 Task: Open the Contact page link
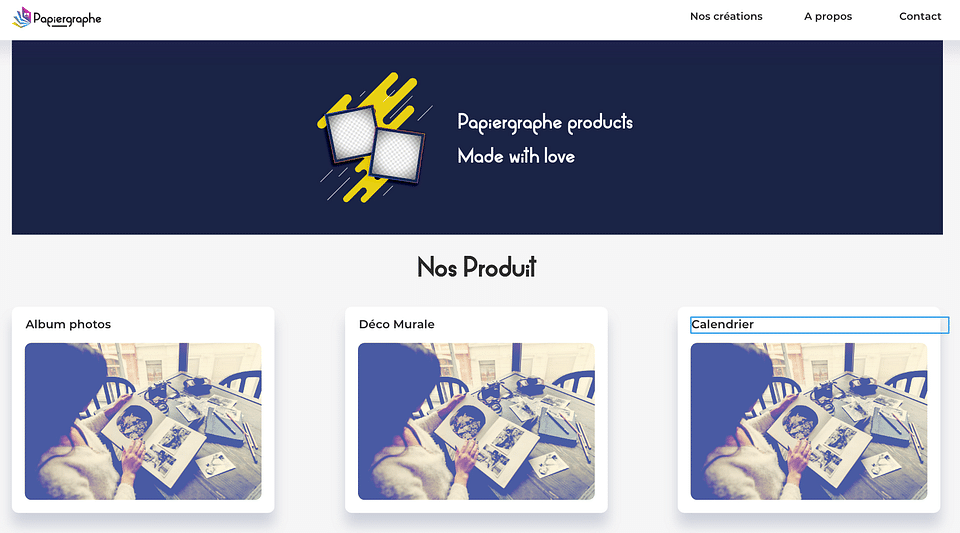pos(920,17)
